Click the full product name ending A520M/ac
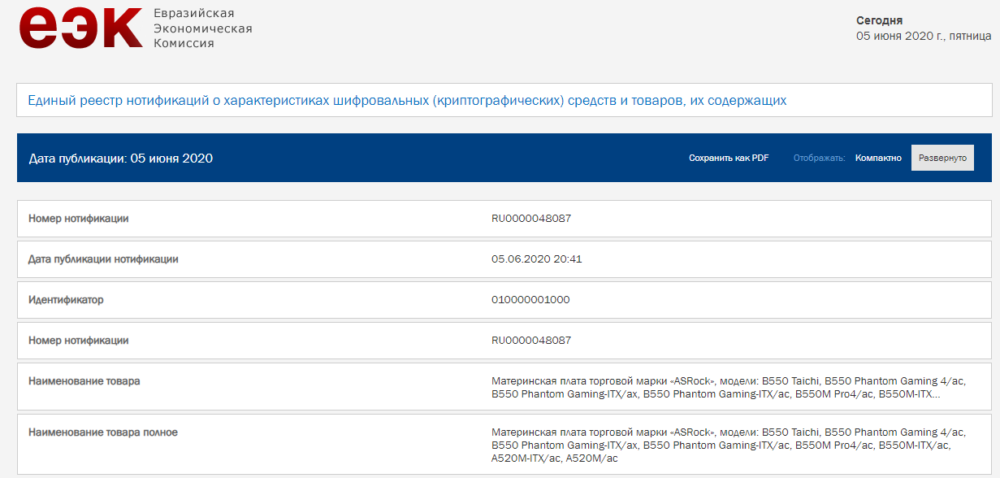Image resolution: width=1000 pixels, height=478 pixels. click(729, 445)
